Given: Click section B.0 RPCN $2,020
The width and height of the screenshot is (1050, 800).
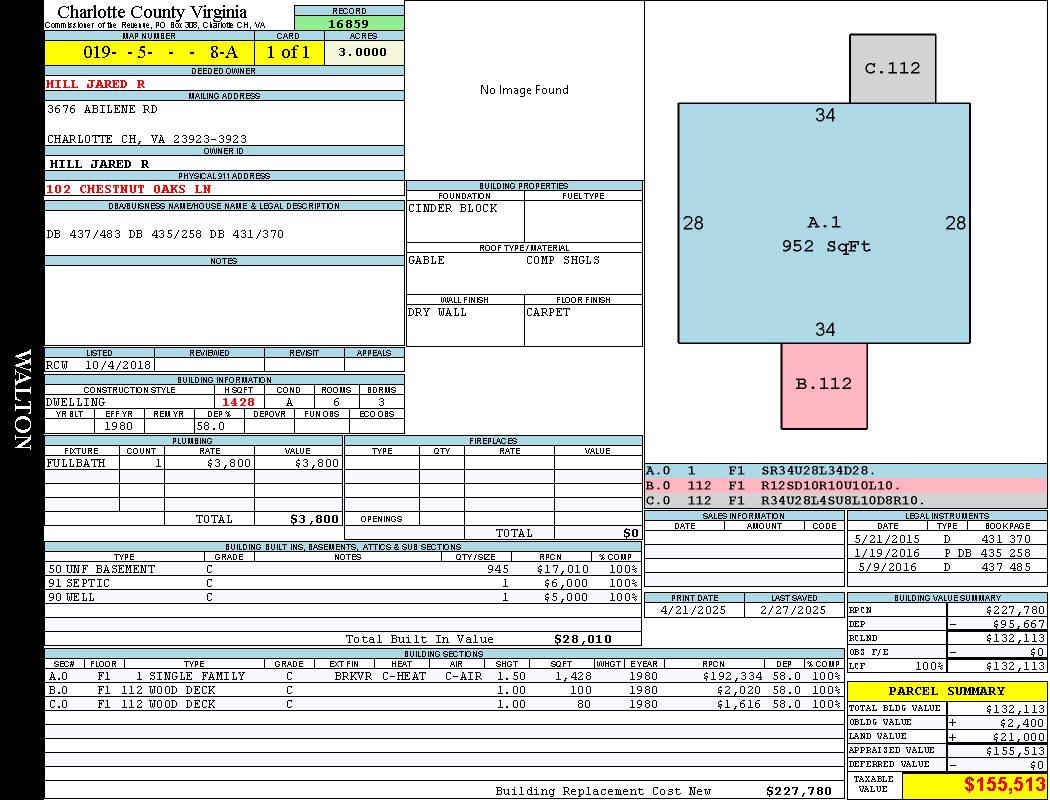Looking at the screenshot, I should [x=739, y=690].
